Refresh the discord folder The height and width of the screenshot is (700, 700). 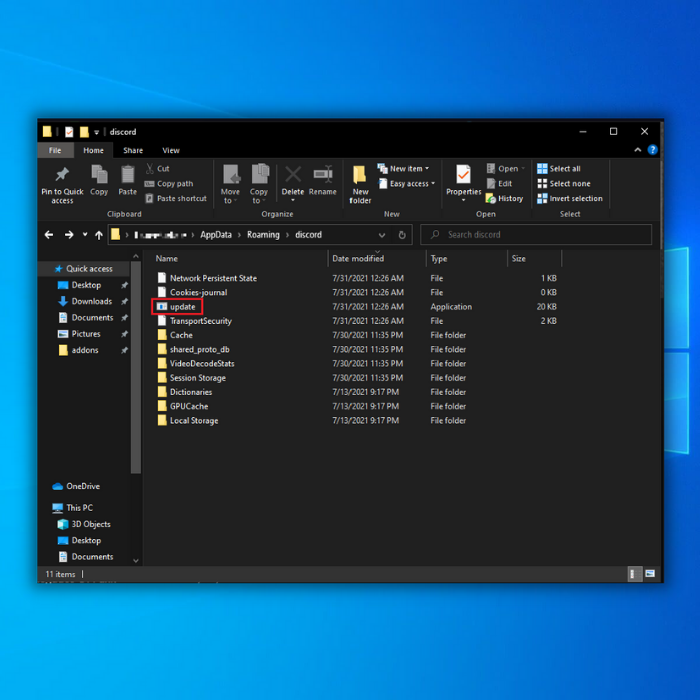point(402,235)
